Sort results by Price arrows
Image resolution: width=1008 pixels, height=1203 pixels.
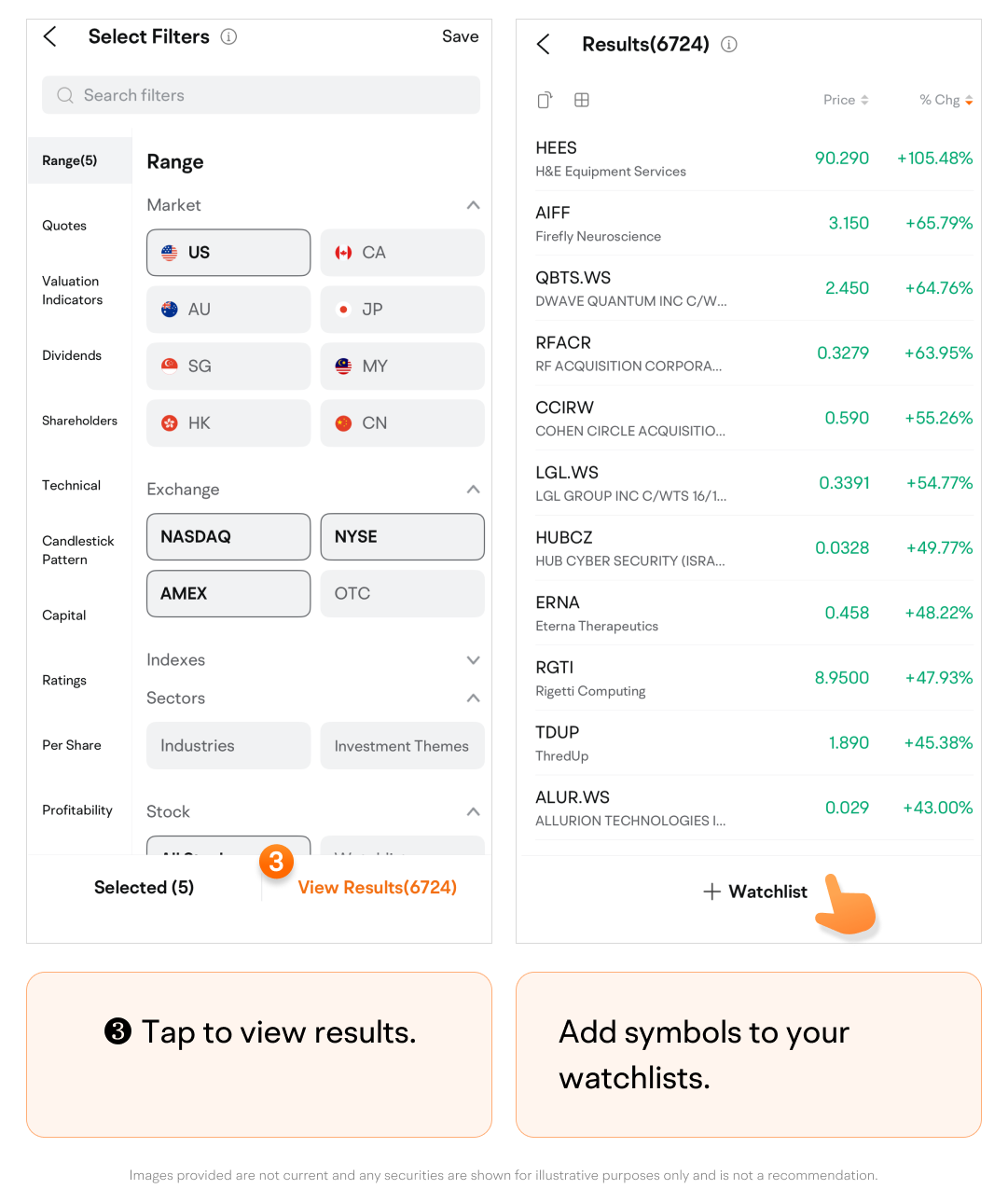coord(864,100)
